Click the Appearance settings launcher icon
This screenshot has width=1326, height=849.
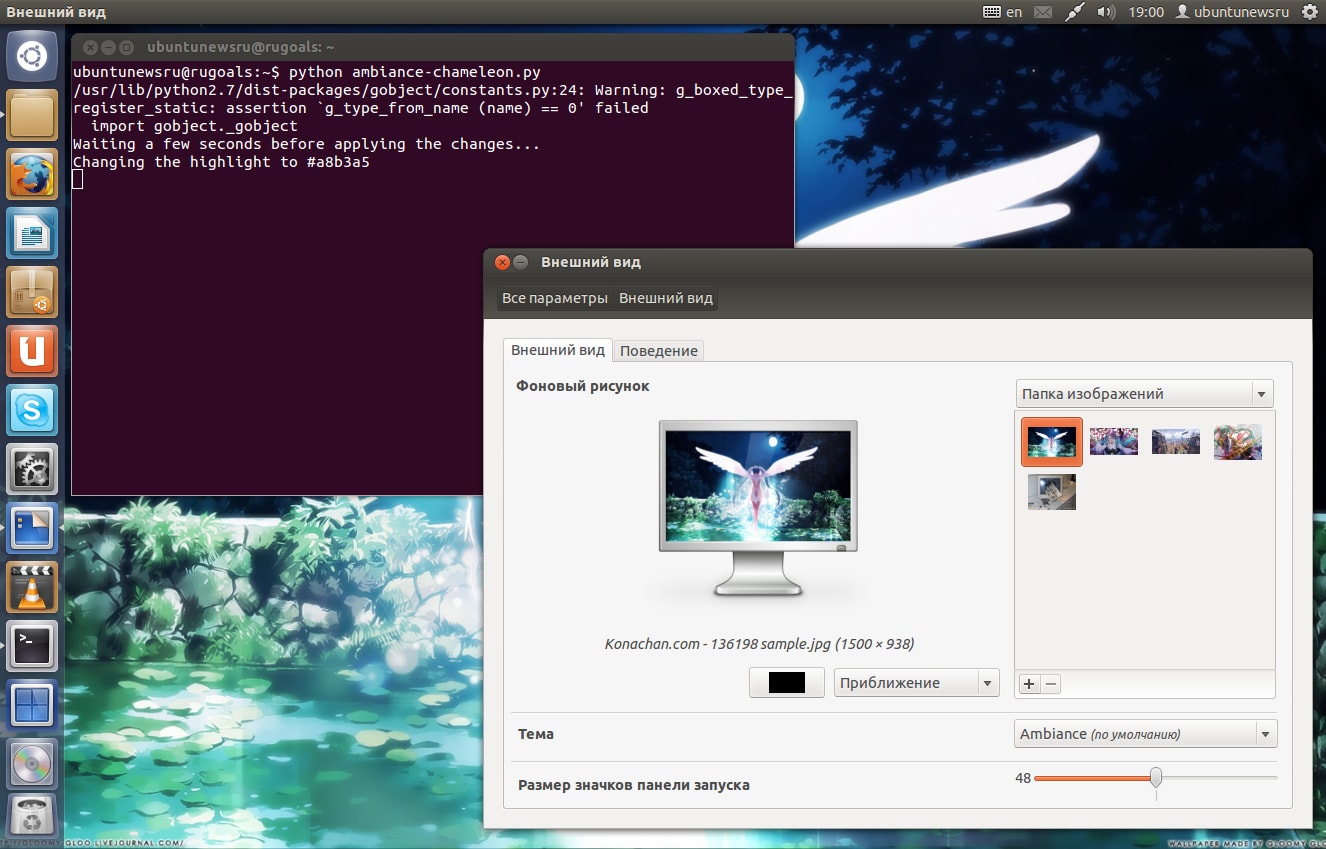point(32,528)
